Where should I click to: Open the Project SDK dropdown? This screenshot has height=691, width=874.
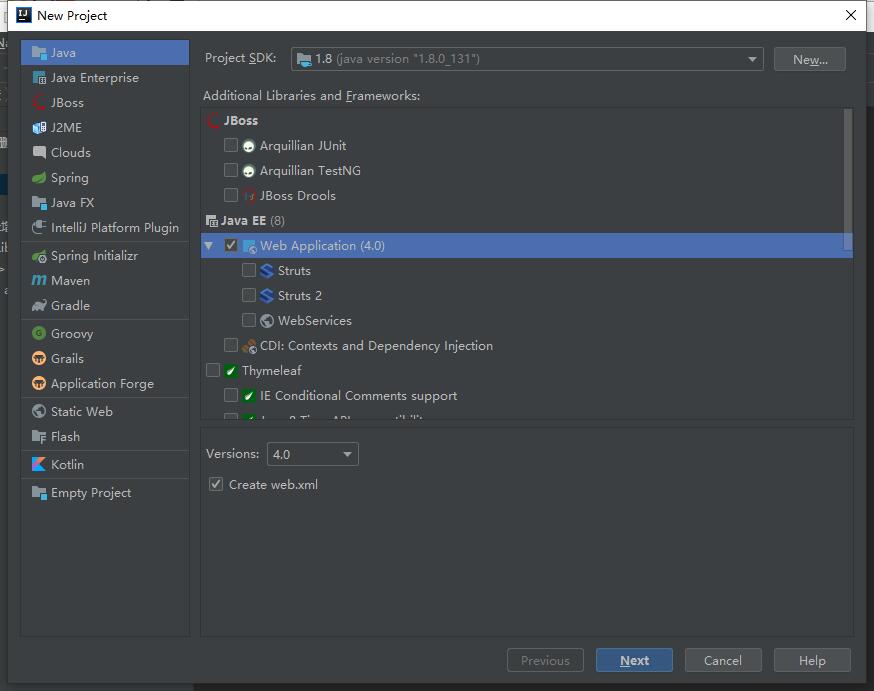tap(527, 59)
